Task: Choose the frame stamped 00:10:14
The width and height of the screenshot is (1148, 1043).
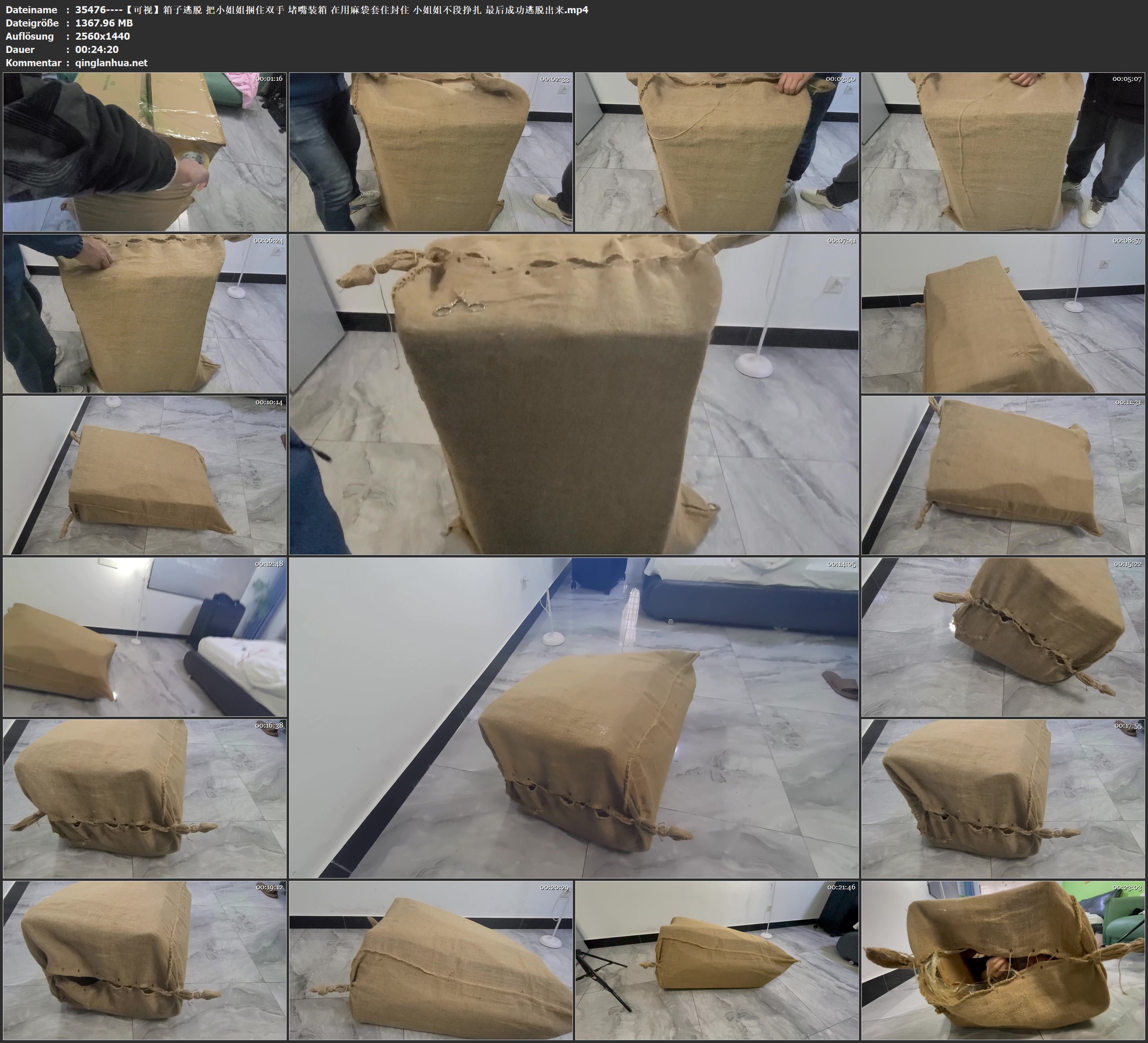Action: tap(145, 475)
